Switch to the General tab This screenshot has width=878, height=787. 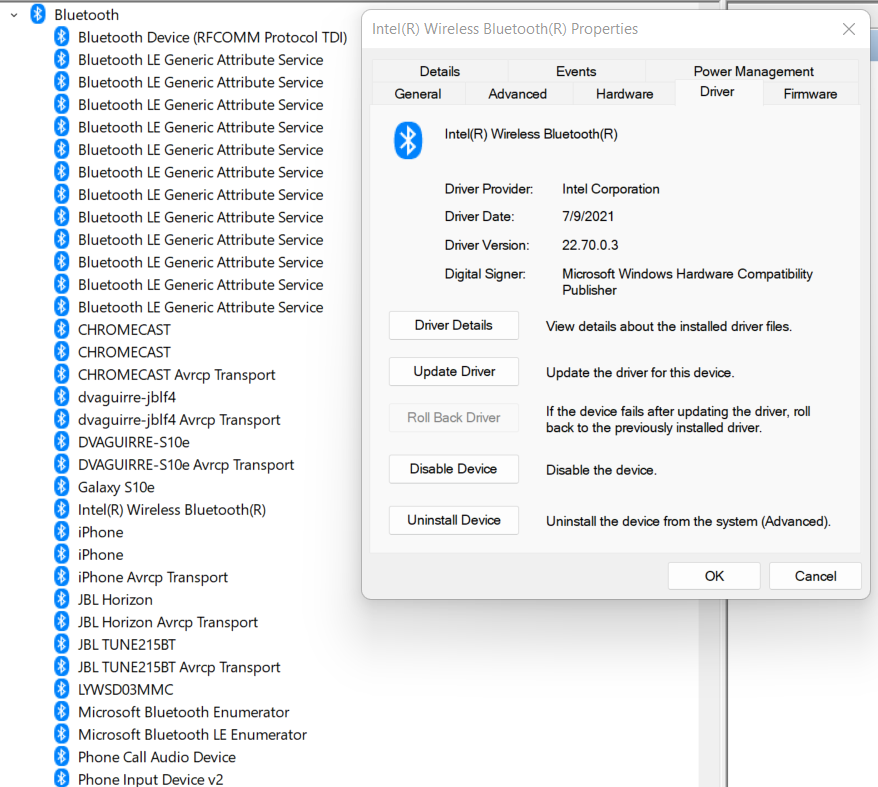[x=418, y=94]
